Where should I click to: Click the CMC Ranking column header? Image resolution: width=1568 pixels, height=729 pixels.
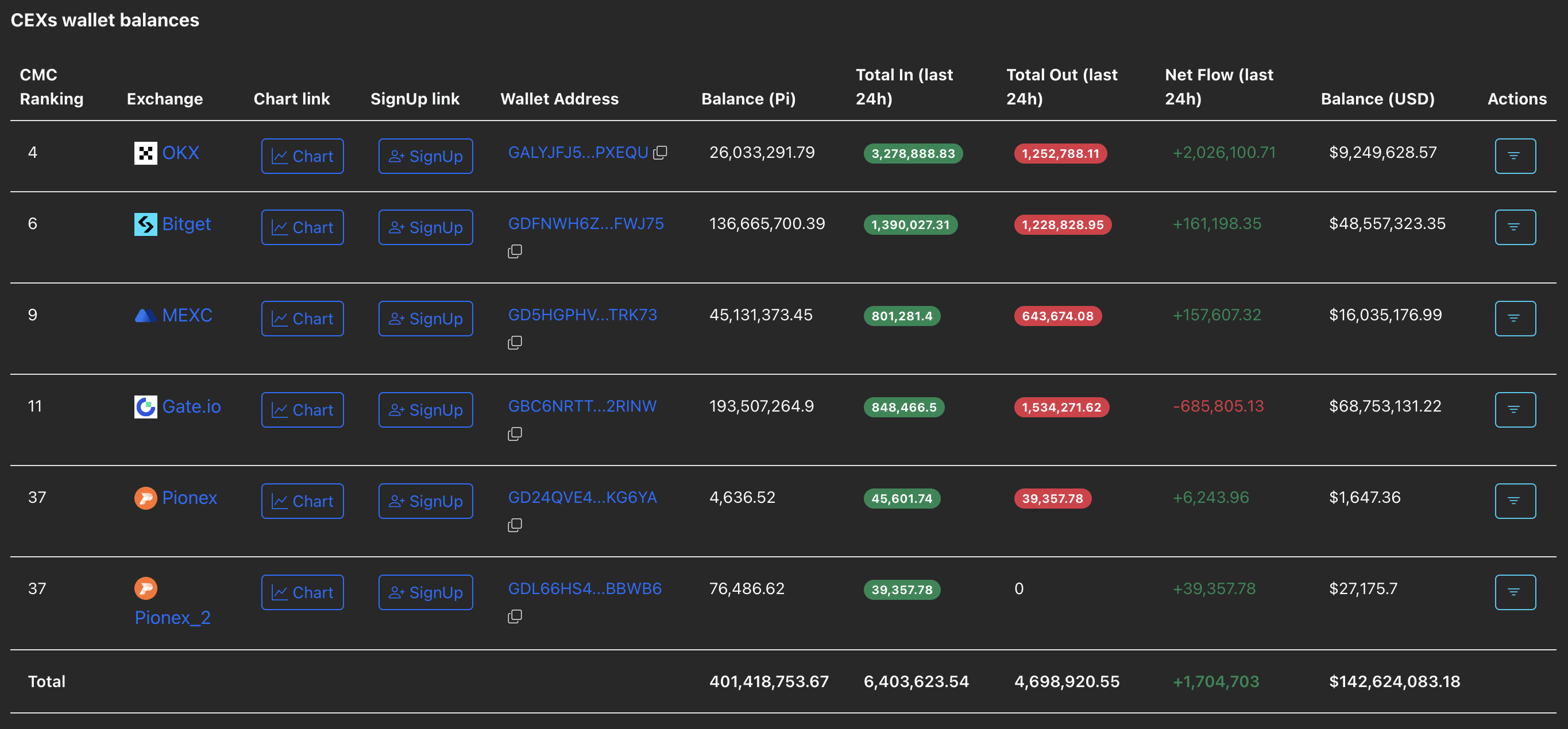51,87
